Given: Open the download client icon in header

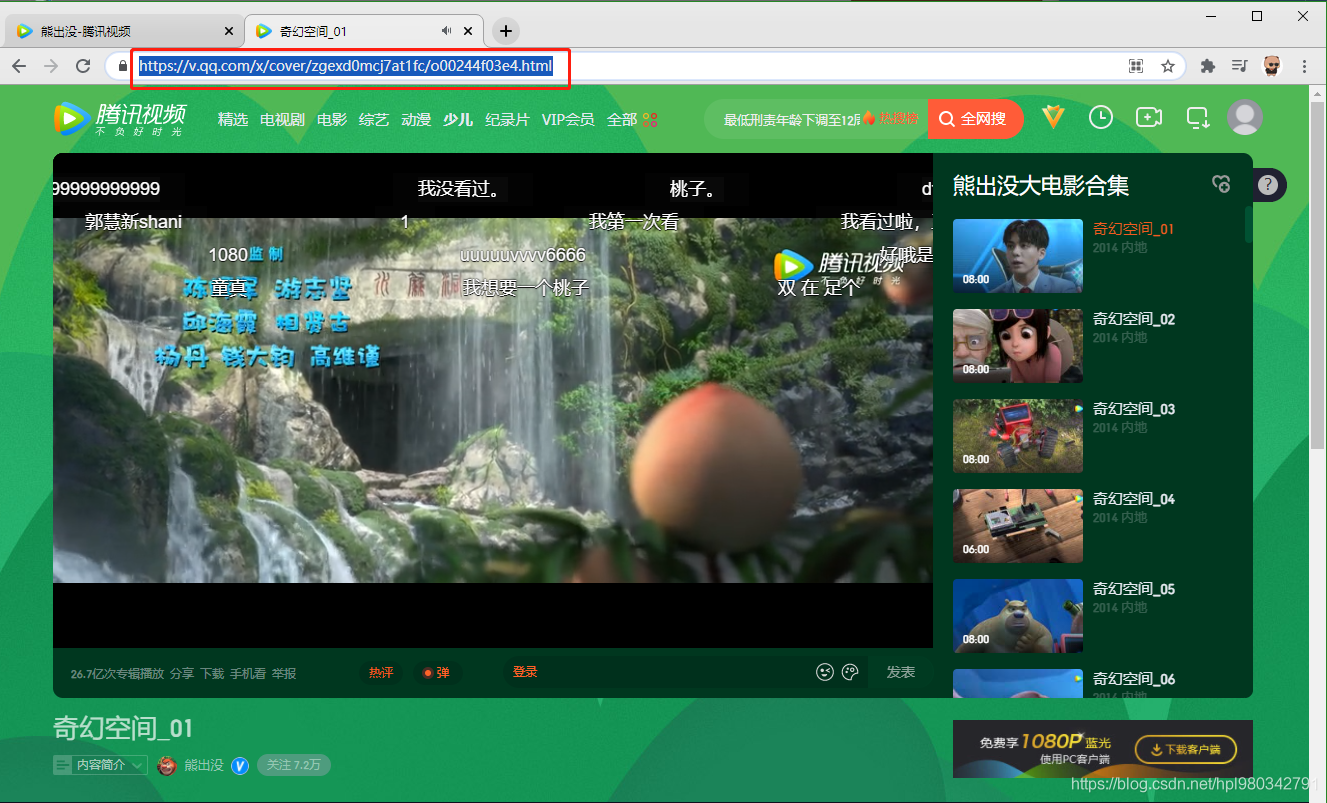Looking at the screenshot, I should 1197,119.
